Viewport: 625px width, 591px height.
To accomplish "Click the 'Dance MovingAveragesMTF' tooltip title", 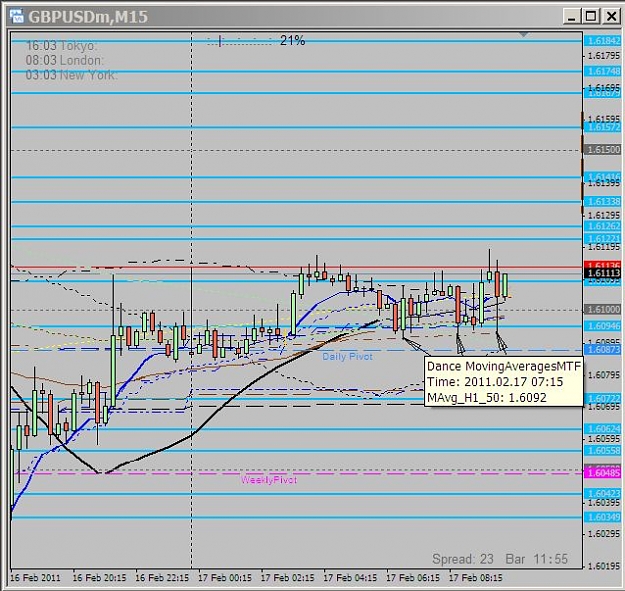I will 504,366.
